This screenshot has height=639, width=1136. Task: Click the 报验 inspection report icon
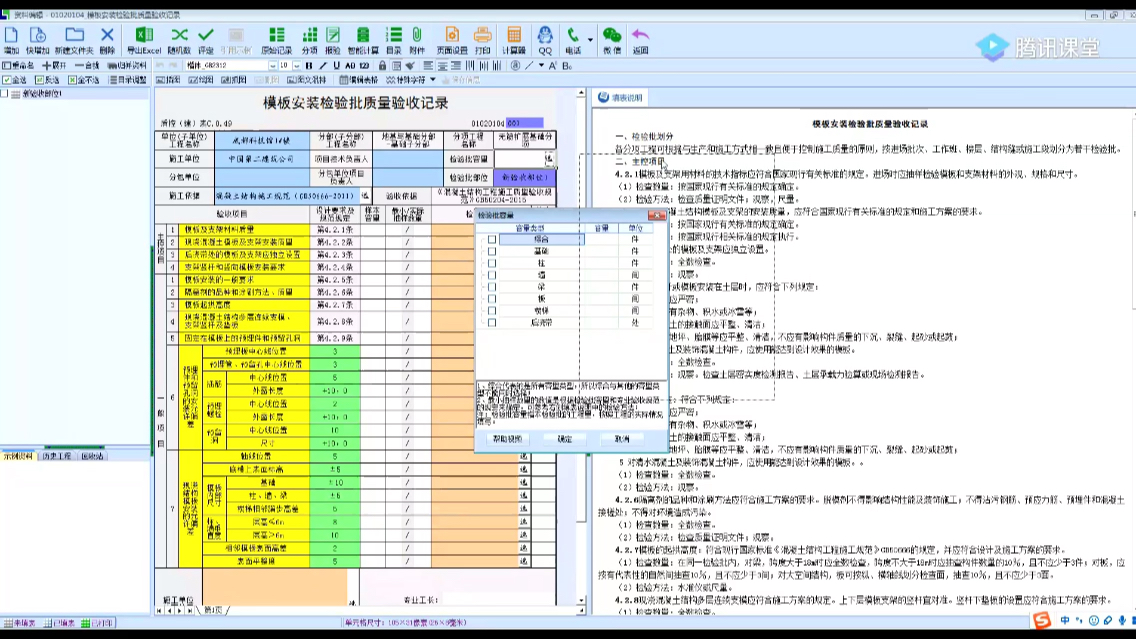[x=331, y=40]
